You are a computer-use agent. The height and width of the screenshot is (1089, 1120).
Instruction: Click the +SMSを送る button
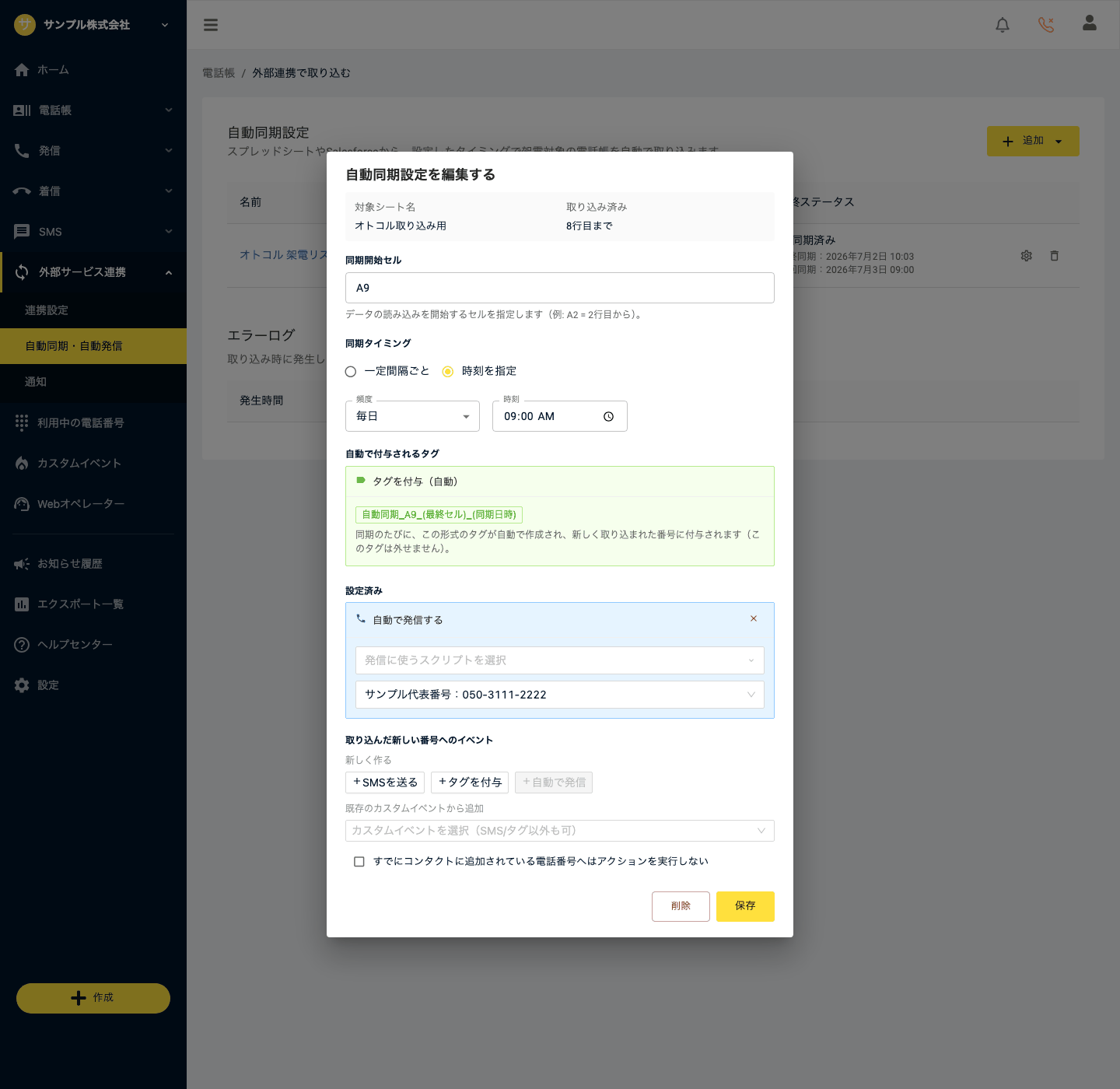385,783
